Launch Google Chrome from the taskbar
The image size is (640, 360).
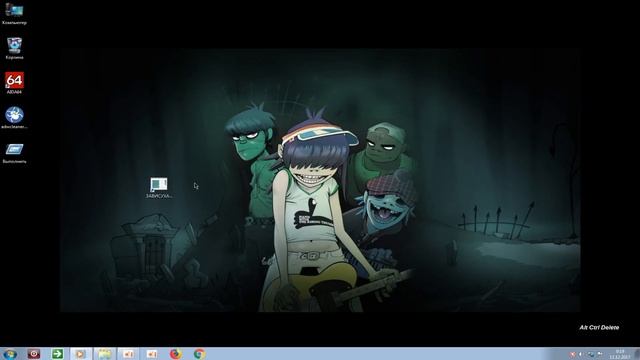pyautogui.click(x=199, y=354)
